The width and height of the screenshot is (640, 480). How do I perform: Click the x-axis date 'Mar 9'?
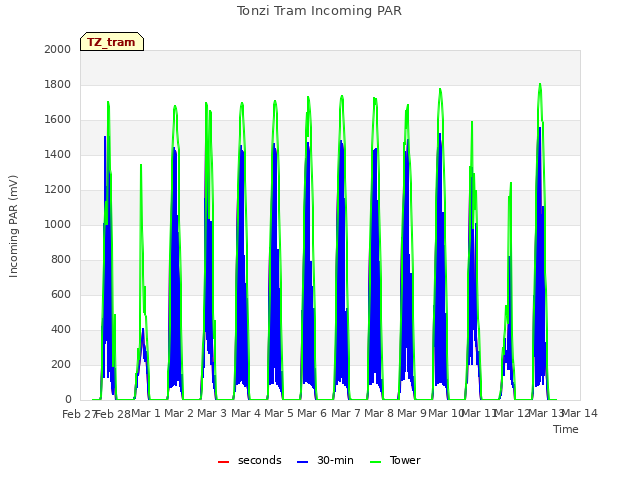click(412, 413)
